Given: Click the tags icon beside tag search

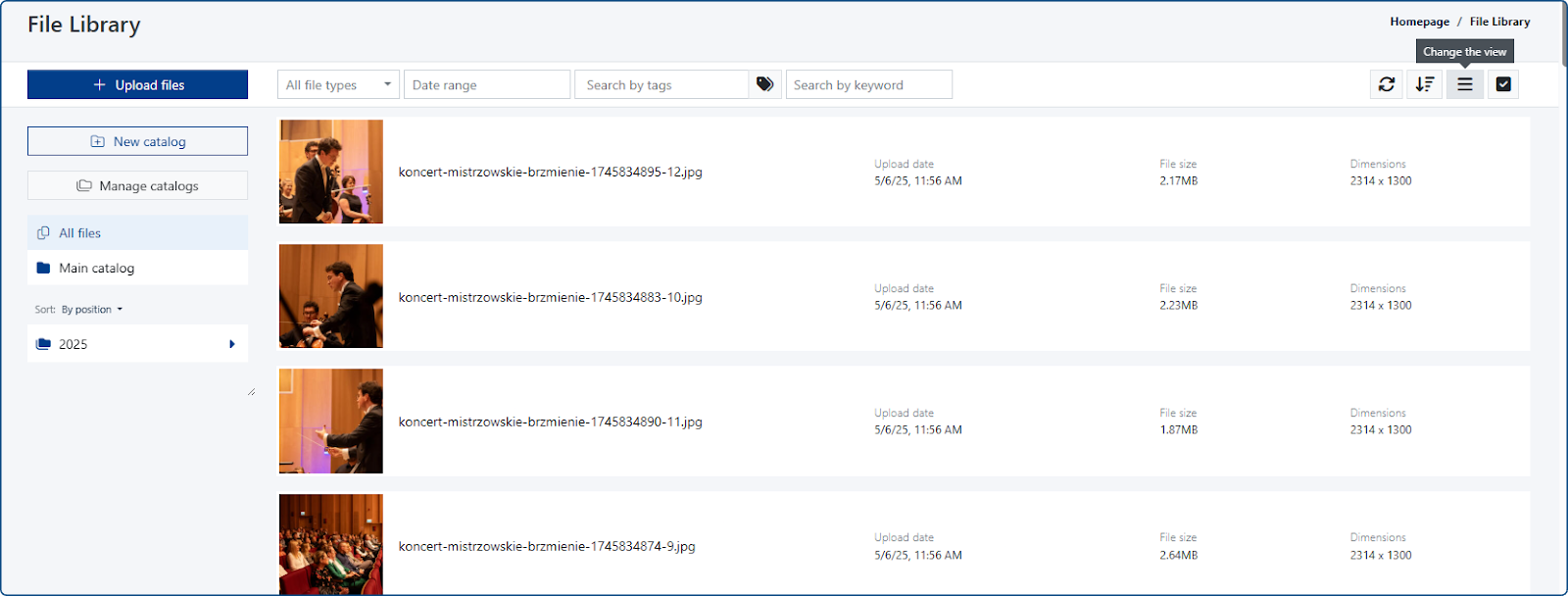Looking at the screenshot, I should pos(765,84).
